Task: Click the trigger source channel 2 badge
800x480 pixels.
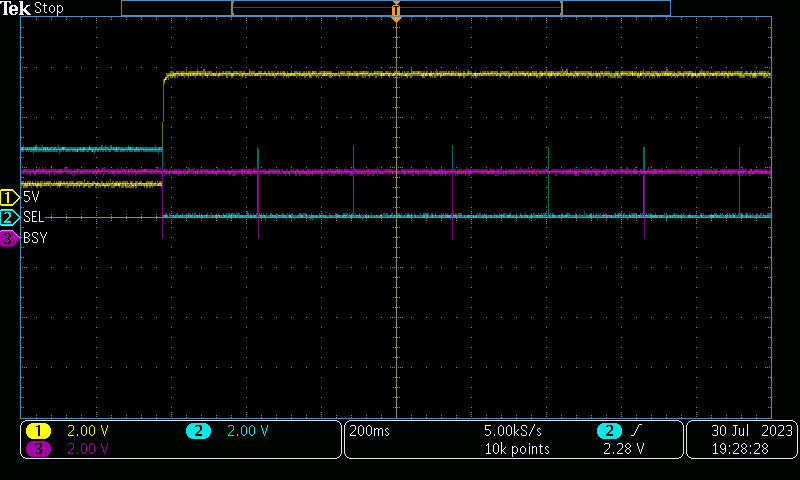Action: coord(609,431)
